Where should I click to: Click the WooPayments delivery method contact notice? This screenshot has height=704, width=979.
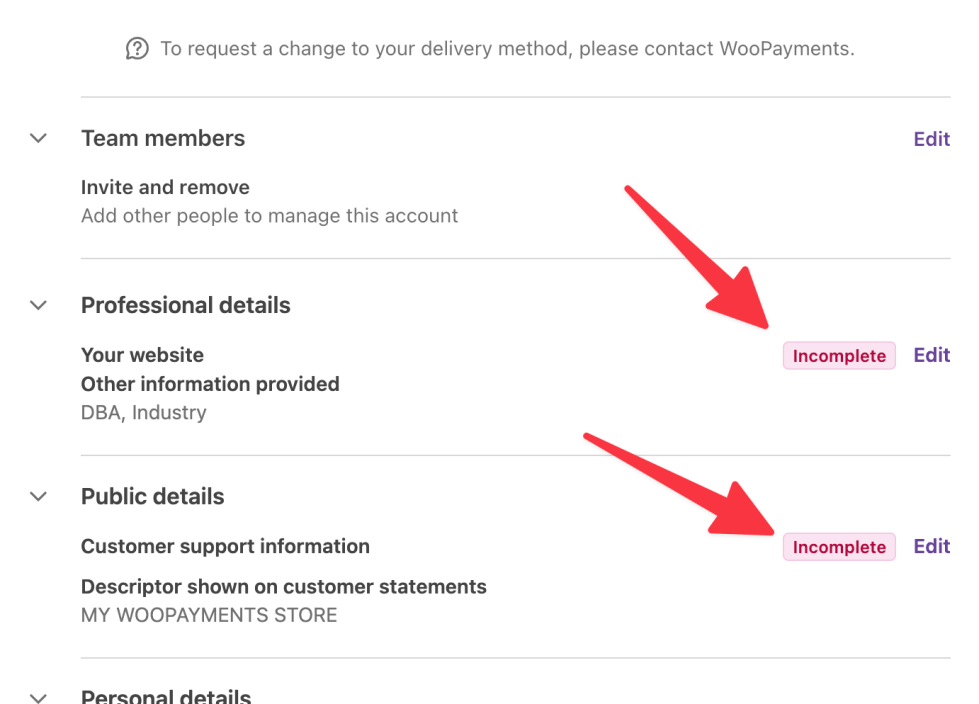[490, 49]
